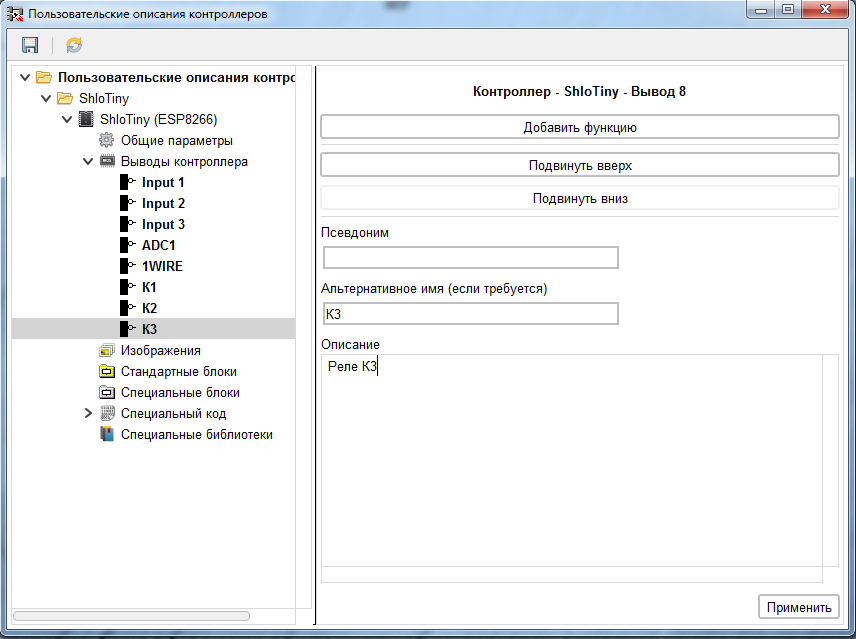Collapse the ShIoTiny (ESP8266) node
The height and width of the screenshot is (639, 856).
click(x=67, y=119)
